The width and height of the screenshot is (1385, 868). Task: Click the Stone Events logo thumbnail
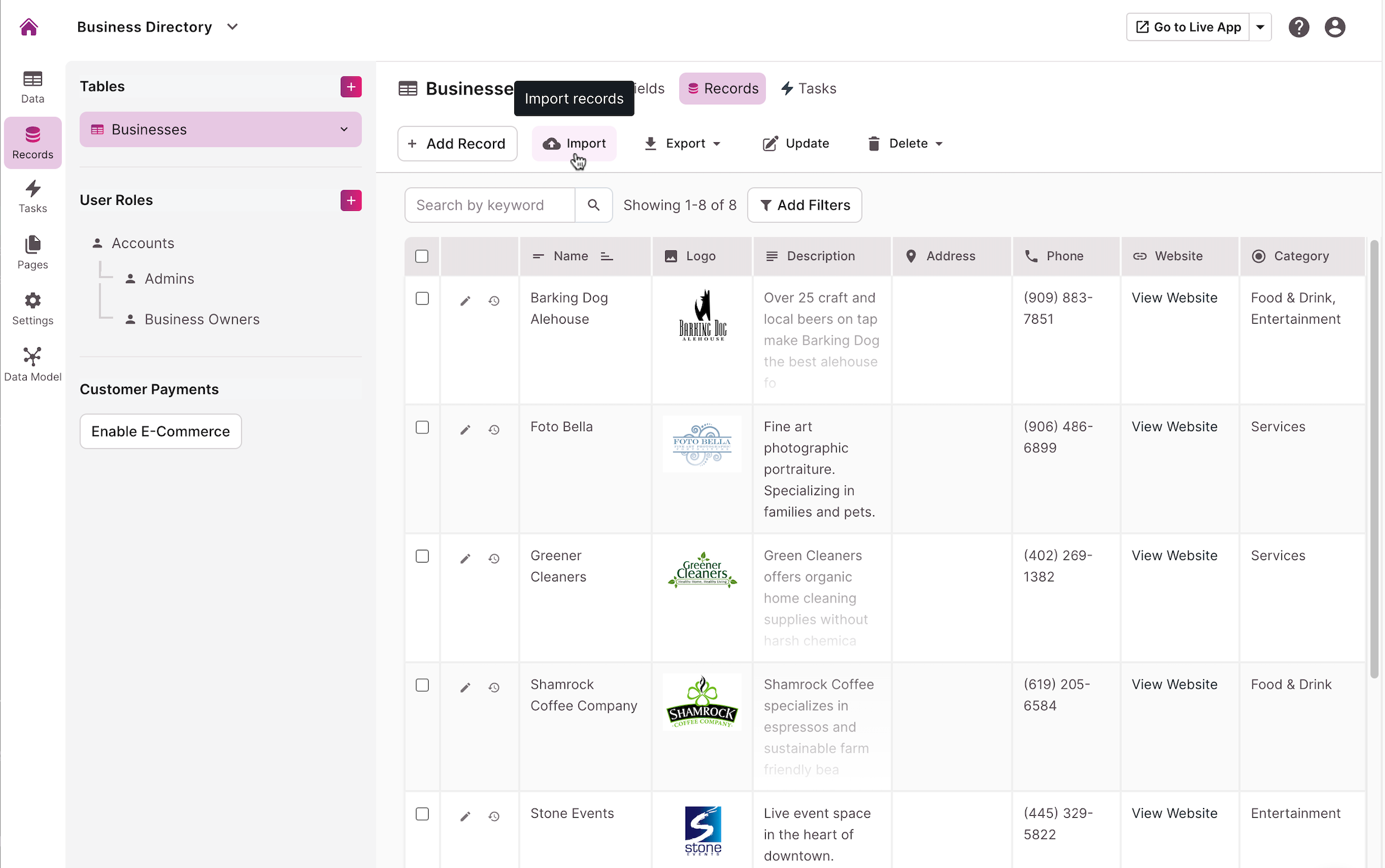coord(703,830)
